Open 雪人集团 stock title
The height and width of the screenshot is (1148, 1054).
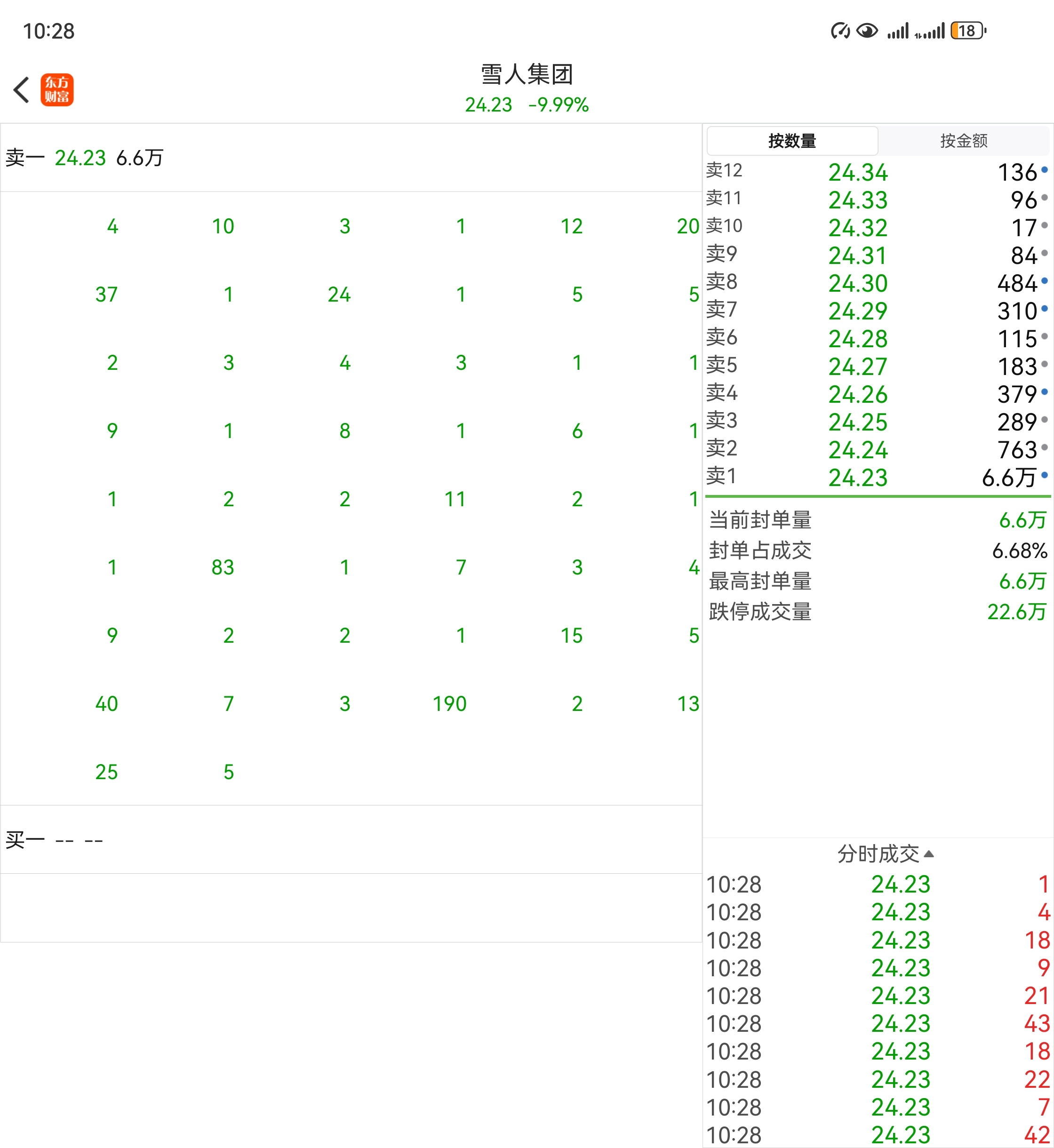pyautogui.click(x=527, y=75)
